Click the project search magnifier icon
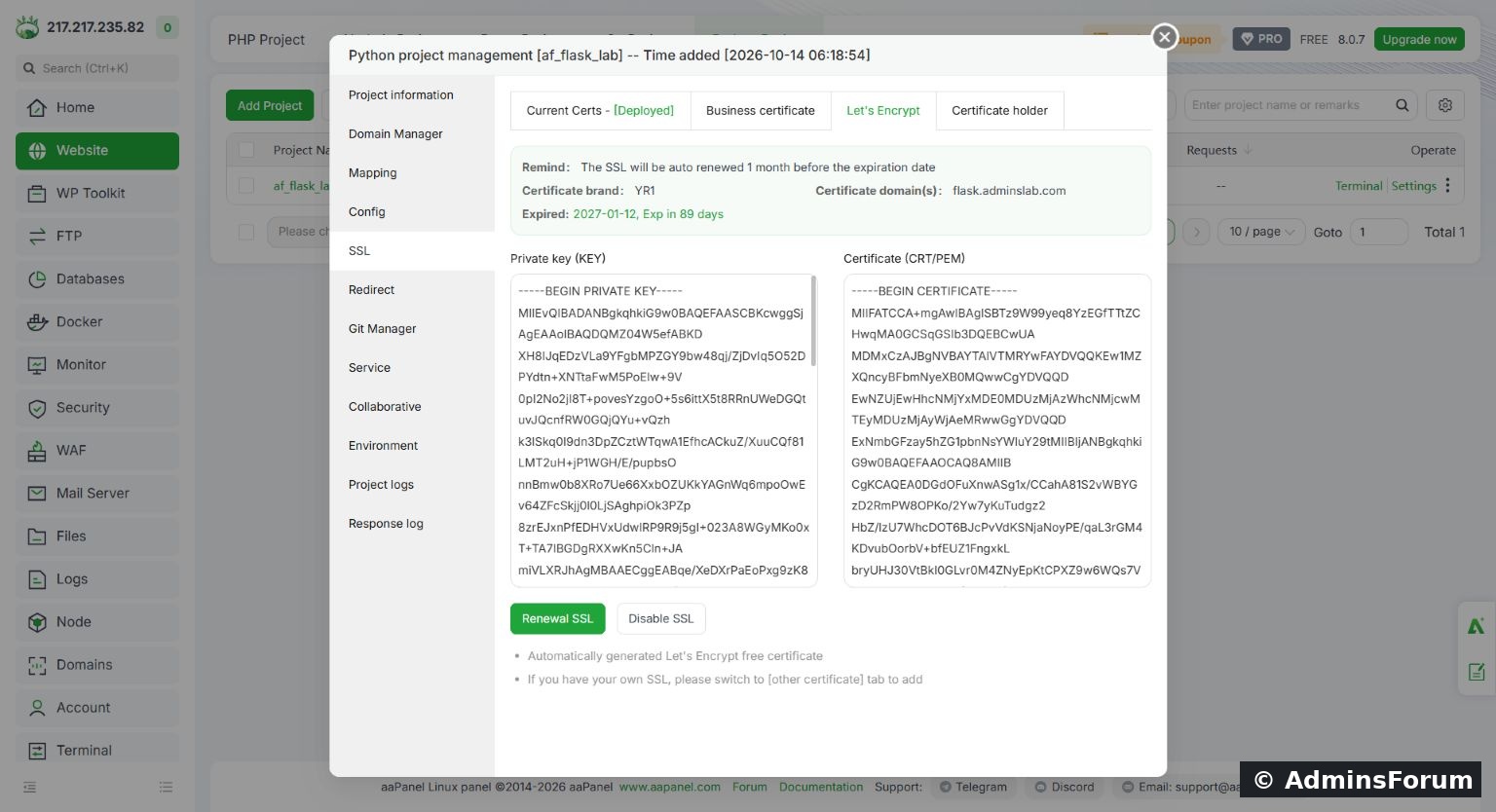This screenshot has width=1496, height=812. pos(1402,105)
